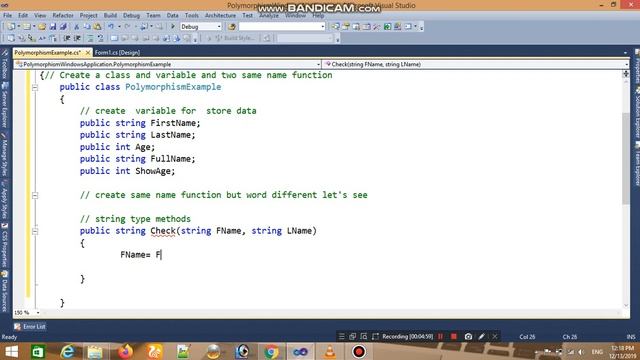Pause the Bandicam recording
Image resolution: width=640 pixels, height=360 pixels.
tap(440, 336)
